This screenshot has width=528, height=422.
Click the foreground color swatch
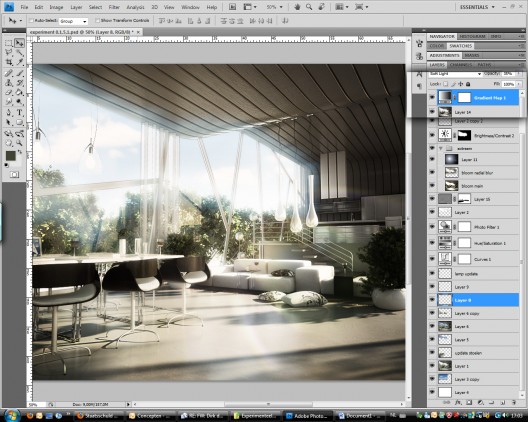10,156
